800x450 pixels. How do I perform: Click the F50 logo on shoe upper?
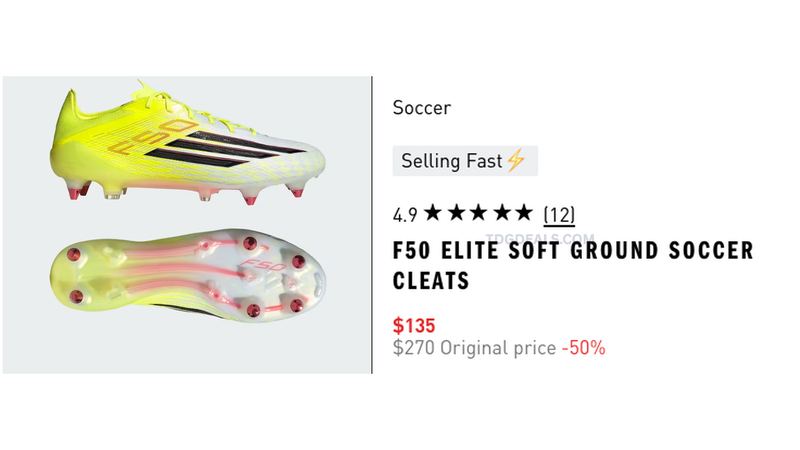tap(152, 136)
